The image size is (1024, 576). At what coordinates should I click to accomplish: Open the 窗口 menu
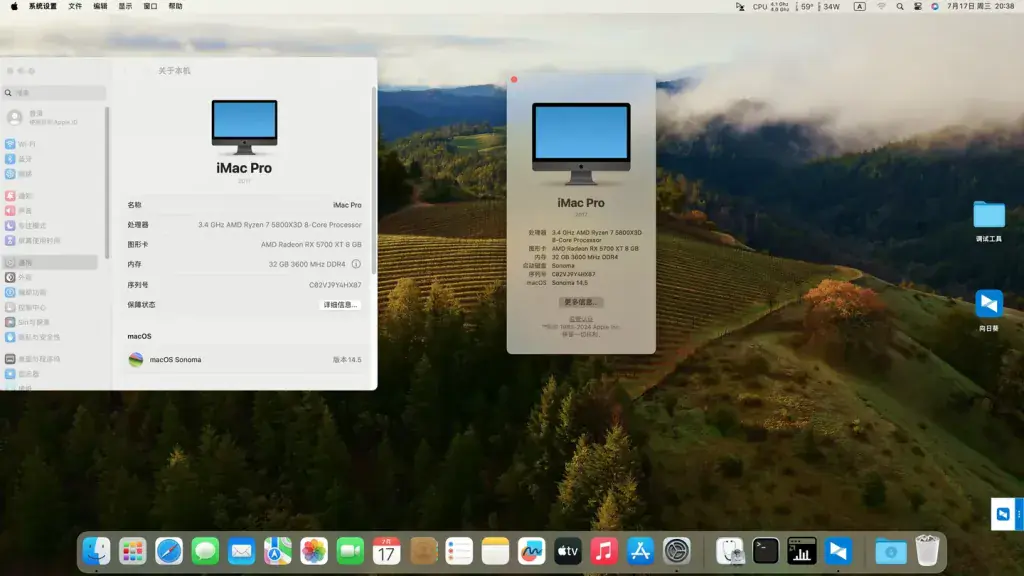(x=150, y=7)
